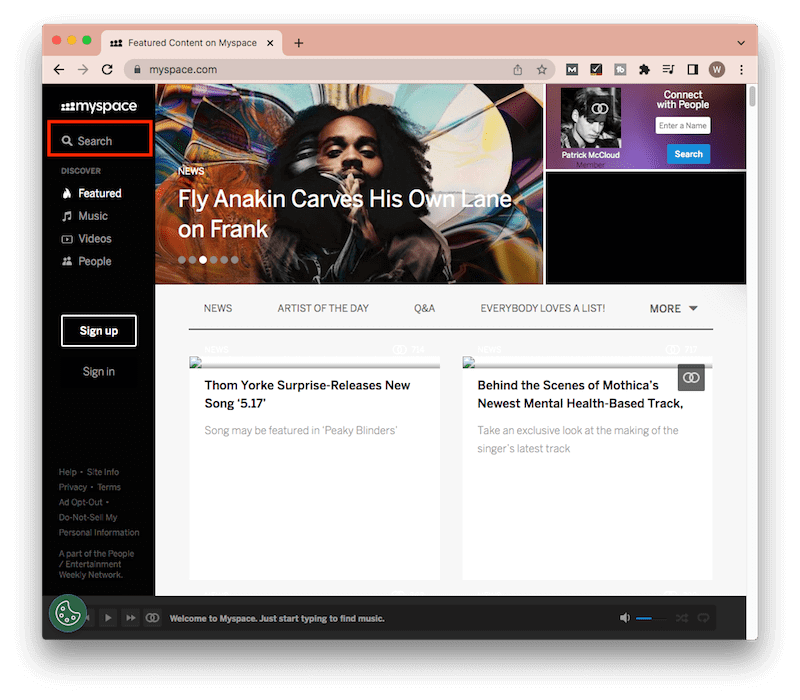
Task: Open the browser tab search chevron
Action: click(740, 42)
